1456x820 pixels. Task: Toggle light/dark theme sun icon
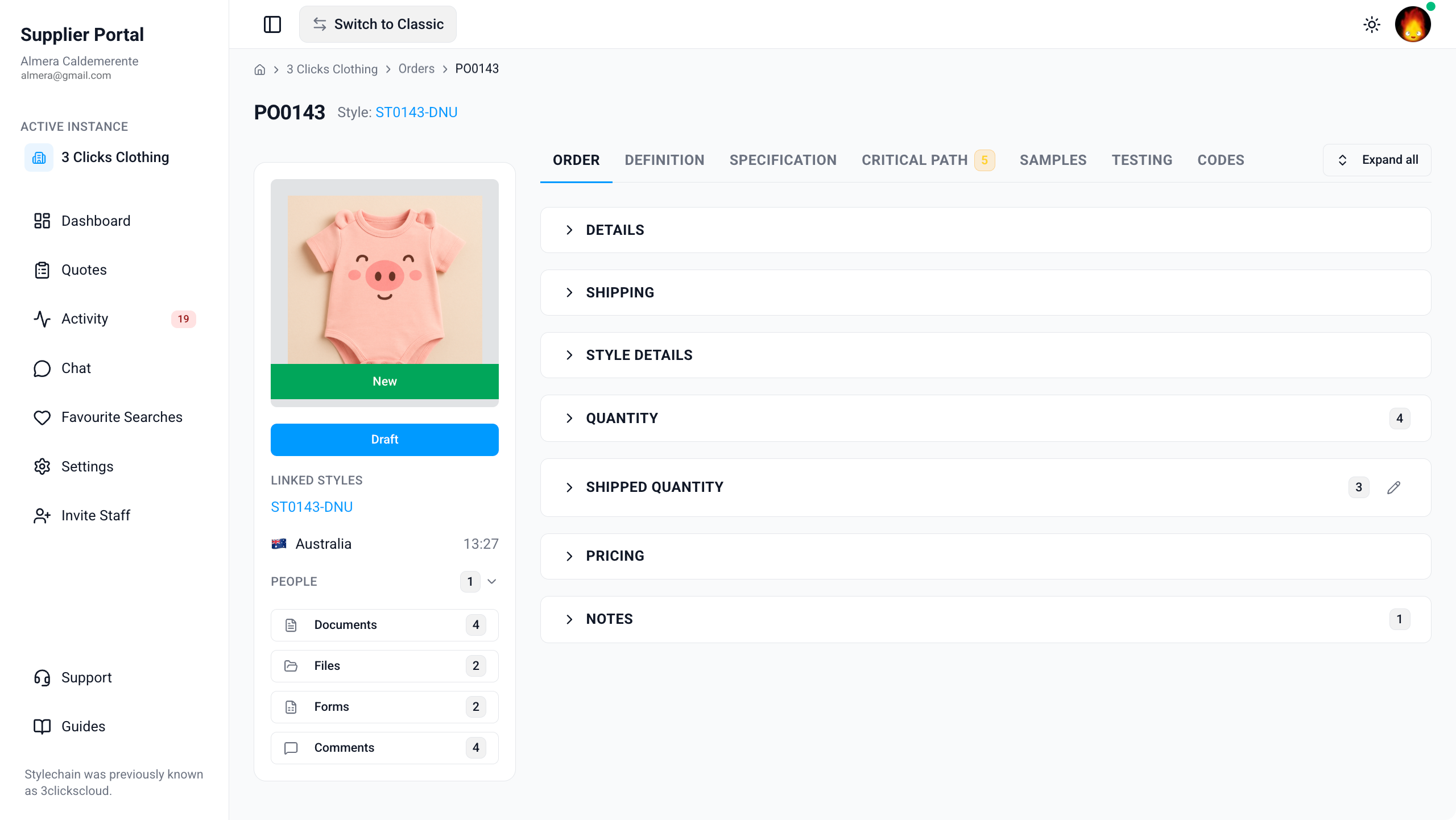(1372, 24)
